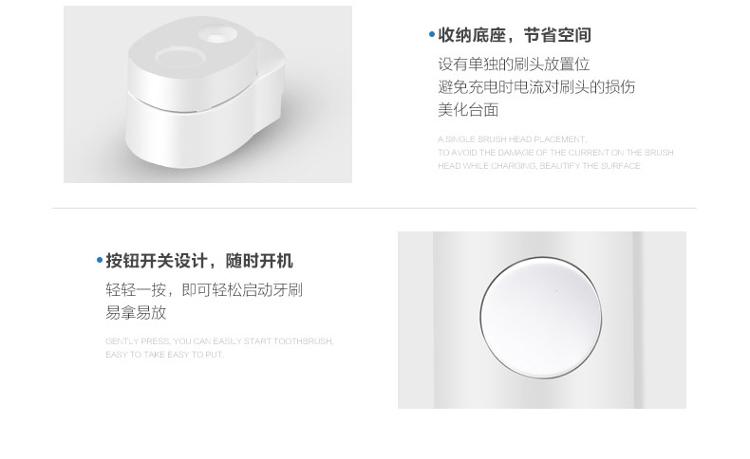
Task: Click the text line 避免充电时电流对刷头的损伤
Action: (x=536, y=87)
